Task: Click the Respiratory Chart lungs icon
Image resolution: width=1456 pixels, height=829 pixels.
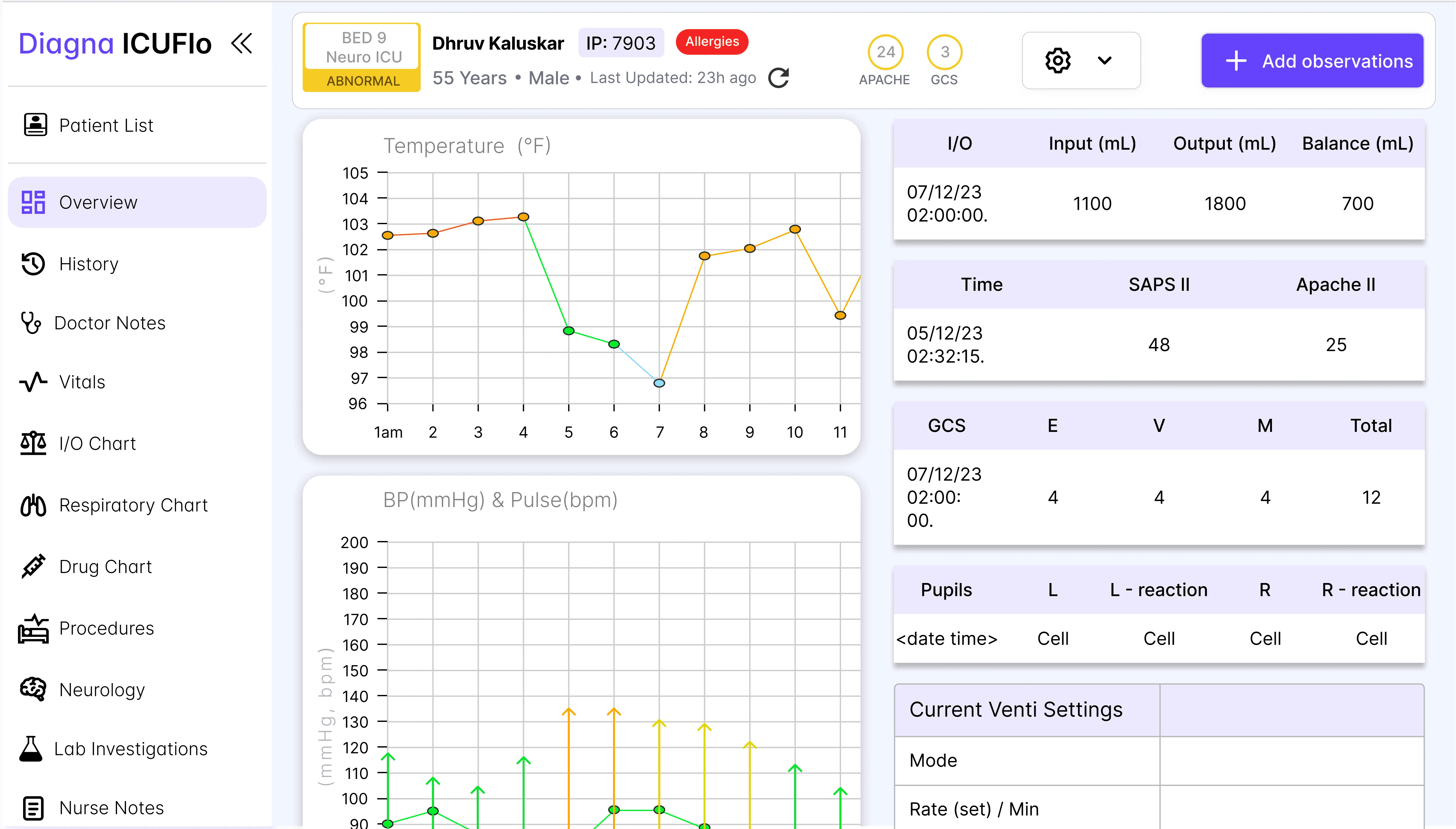Action: coord(33,505)
